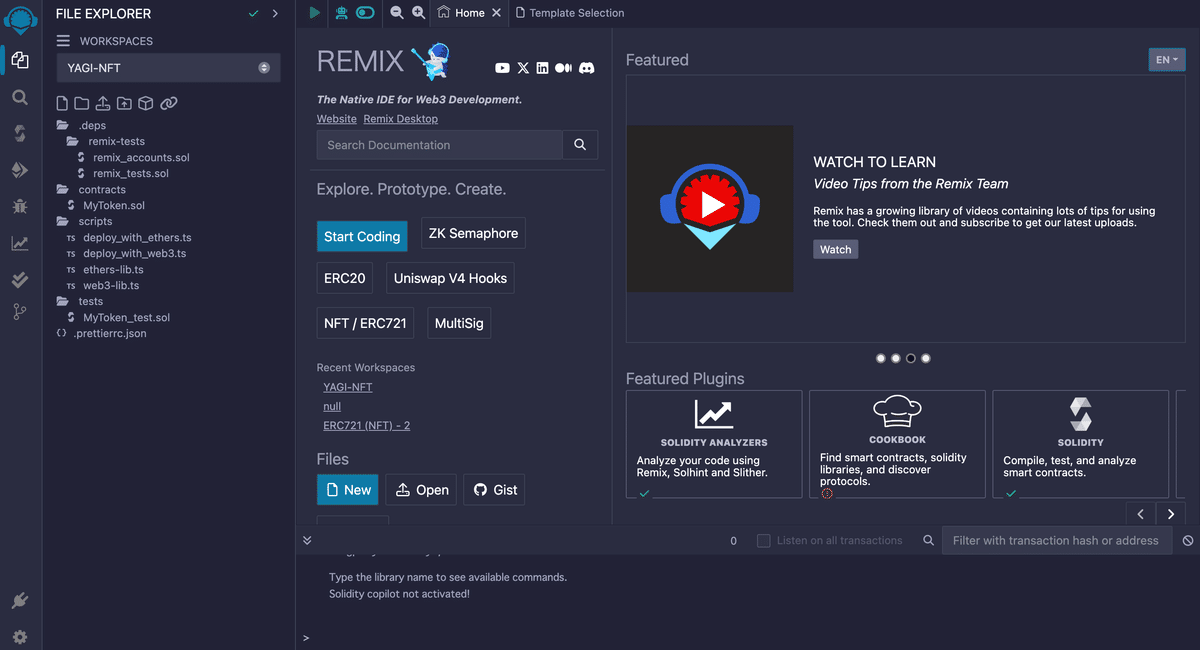This screenshot has width=1200, height=650.
Task: Open the YAGI-NFT workspace dropdown
Action: pos(168,68)
